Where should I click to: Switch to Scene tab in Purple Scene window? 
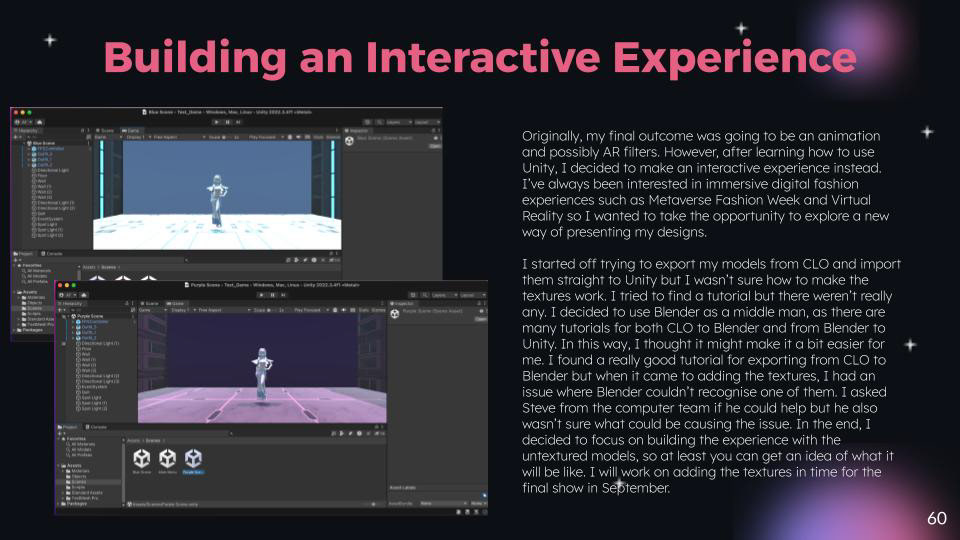(x=149, y=304)
